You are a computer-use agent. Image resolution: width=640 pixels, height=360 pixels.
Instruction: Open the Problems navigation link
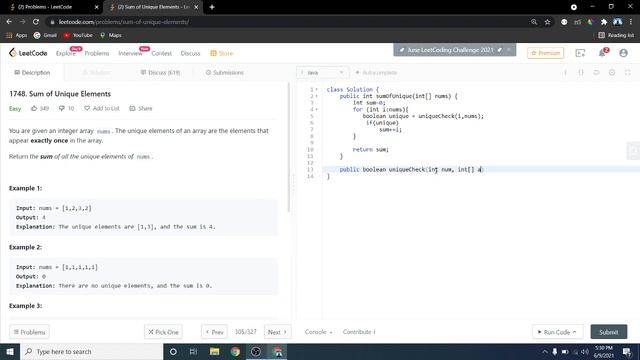(97, 53)
